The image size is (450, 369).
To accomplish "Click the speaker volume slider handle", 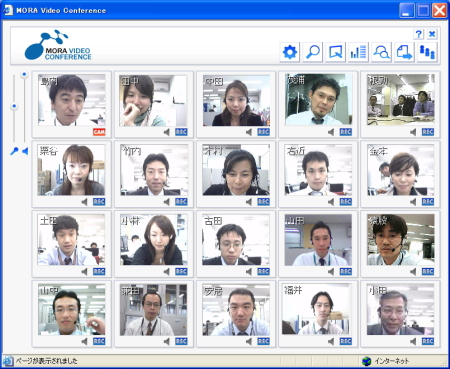I will coord(24,74).
